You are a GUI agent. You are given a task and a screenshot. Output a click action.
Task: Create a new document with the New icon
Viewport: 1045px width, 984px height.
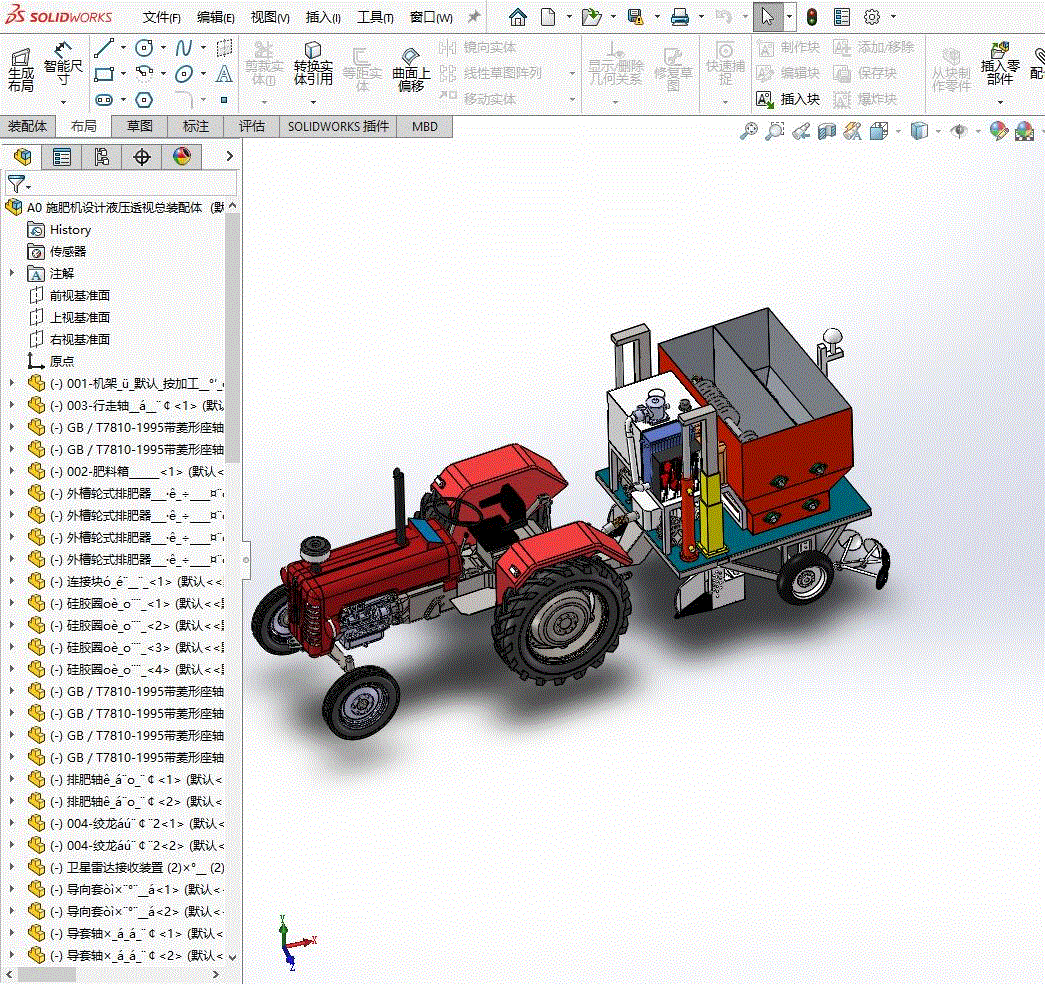point(548,17)
